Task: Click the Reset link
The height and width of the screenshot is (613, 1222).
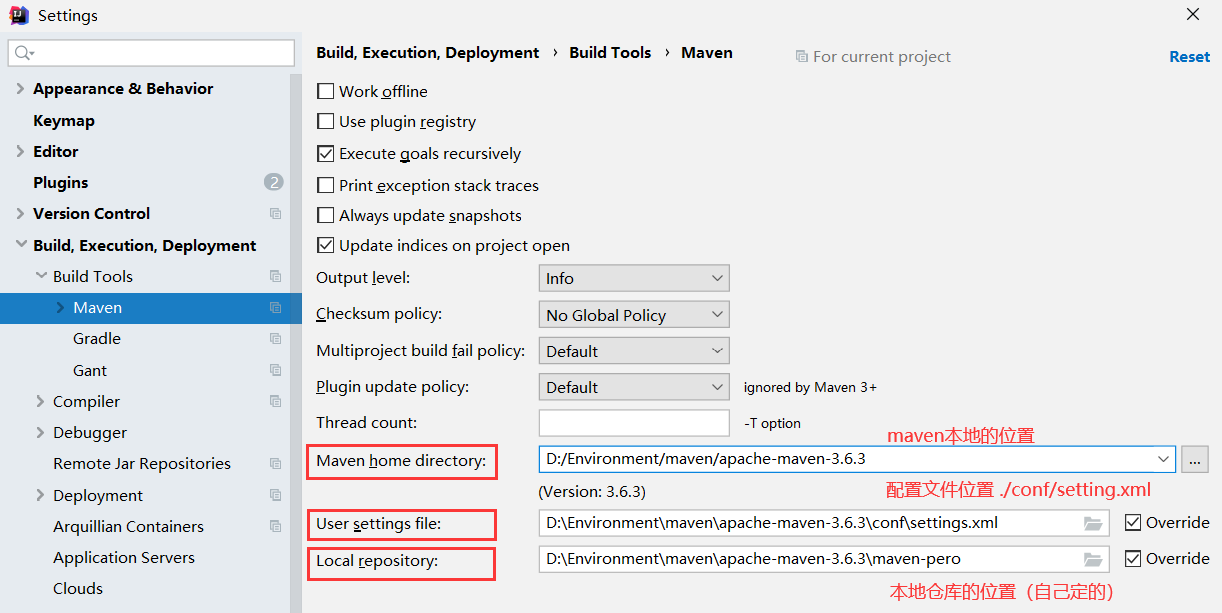Action: coord(1189,57)
